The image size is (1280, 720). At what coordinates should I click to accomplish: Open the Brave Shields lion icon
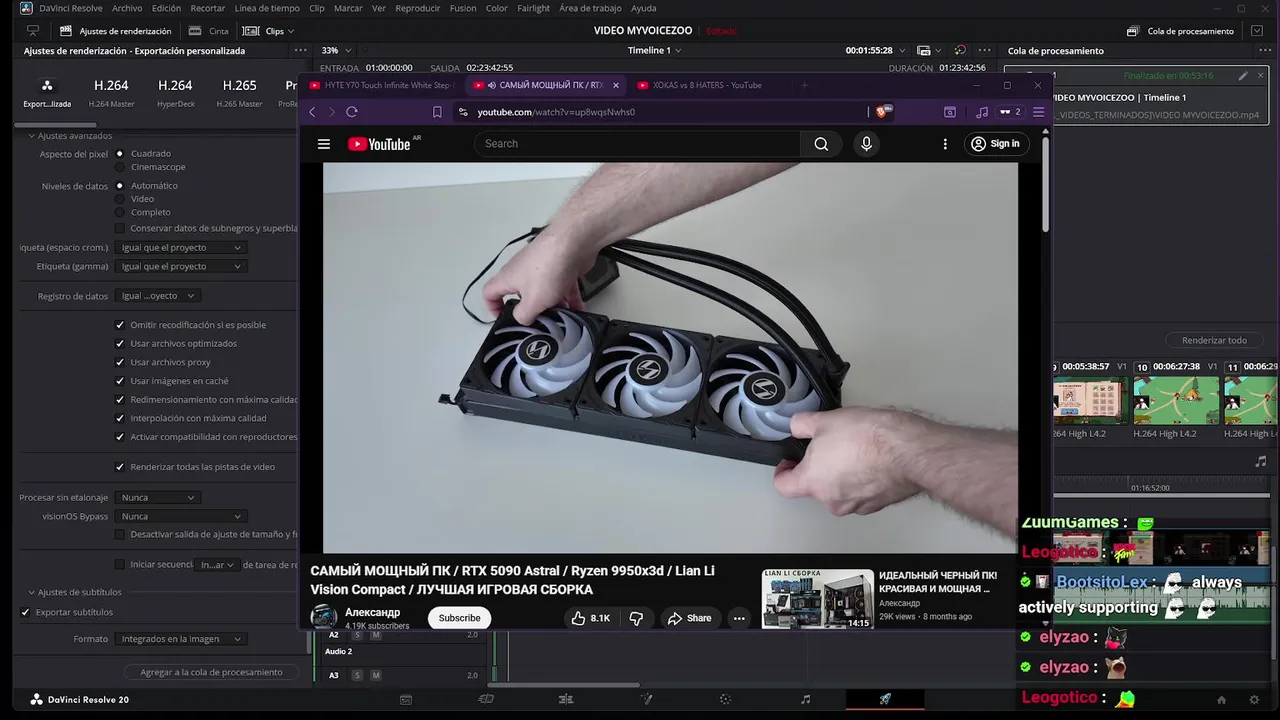(881, 112)
